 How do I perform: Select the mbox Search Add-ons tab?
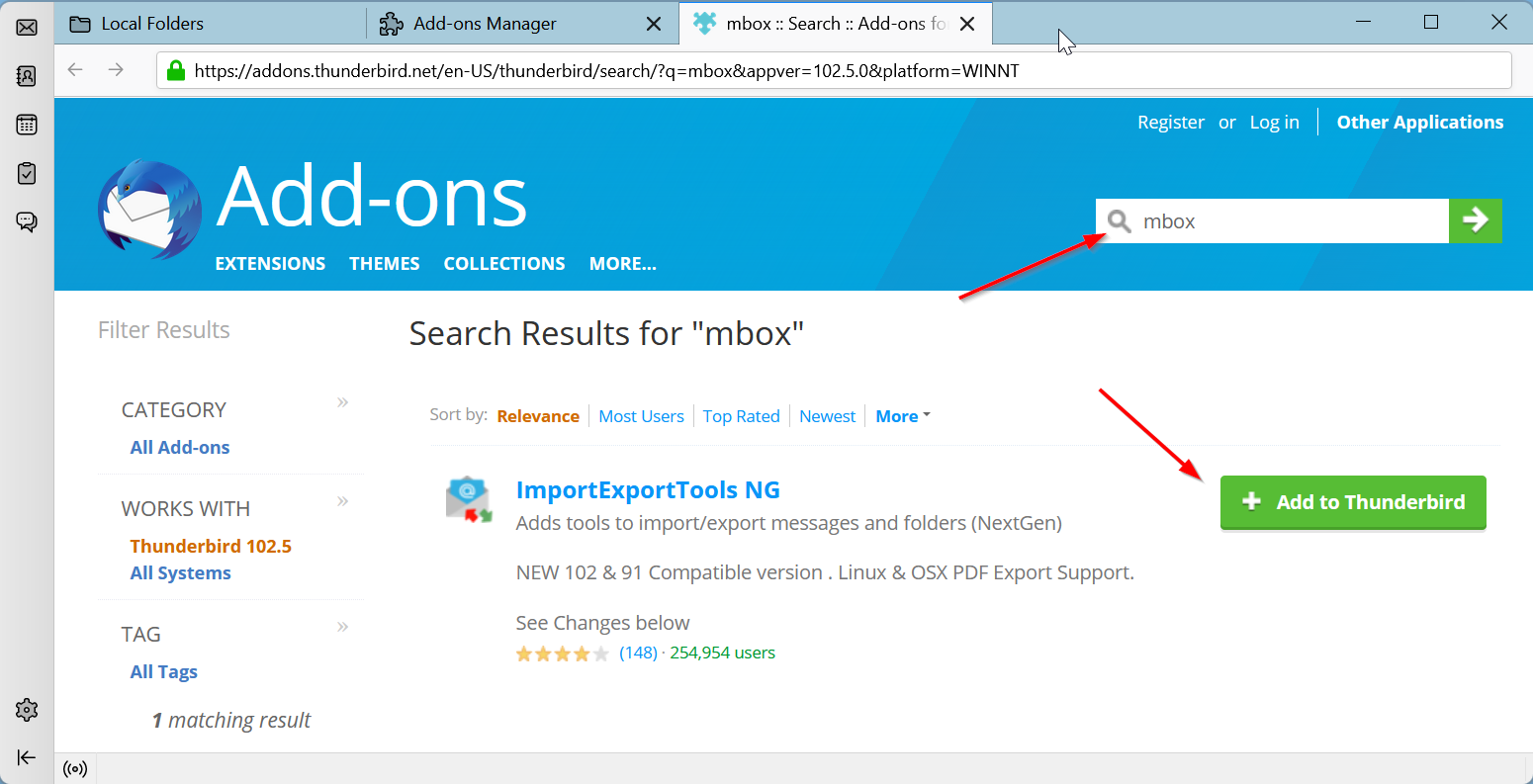[x=836, y=24]
